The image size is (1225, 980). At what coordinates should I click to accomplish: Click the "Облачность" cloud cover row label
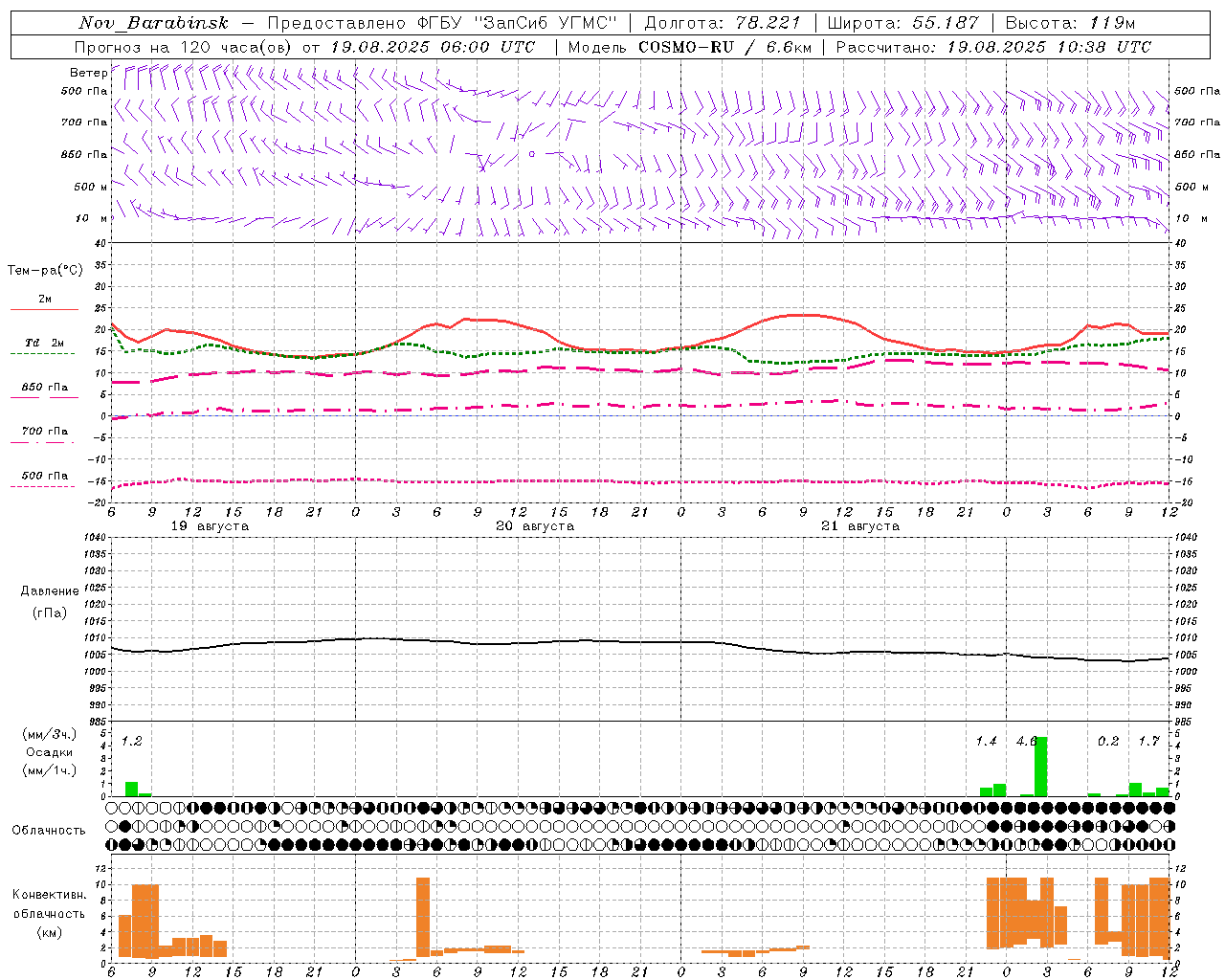tap(49, 831)
